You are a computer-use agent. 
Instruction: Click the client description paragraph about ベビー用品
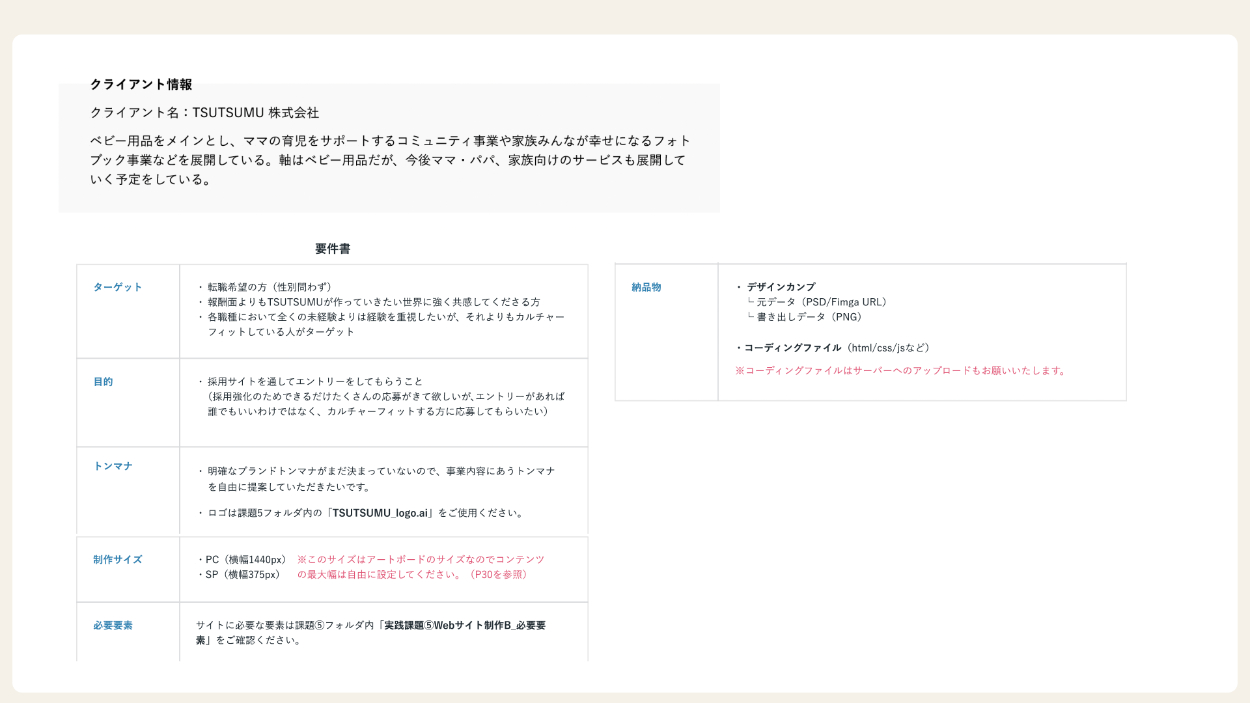pos(389,160)
